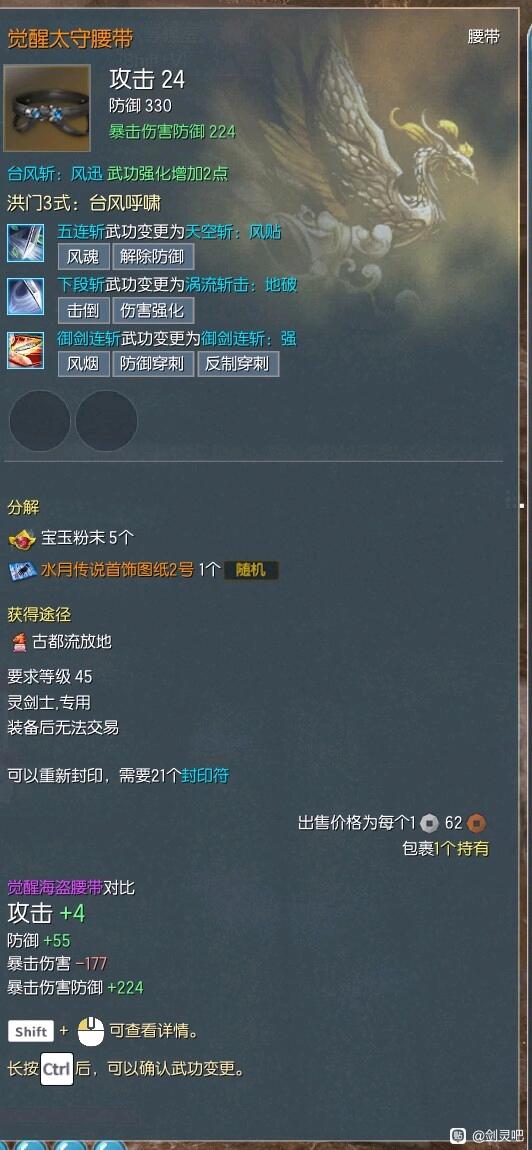This screenshot has width=532, height=1150.
Task: Select the 风魂 skill tag
Action: pos(83,257)
